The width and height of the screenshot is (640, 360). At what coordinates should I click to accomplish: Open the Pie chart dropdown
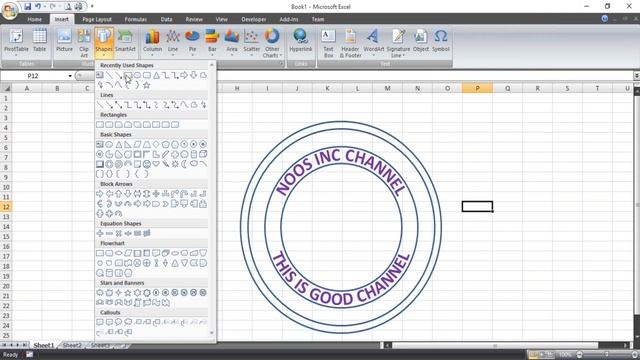[192, 43]
